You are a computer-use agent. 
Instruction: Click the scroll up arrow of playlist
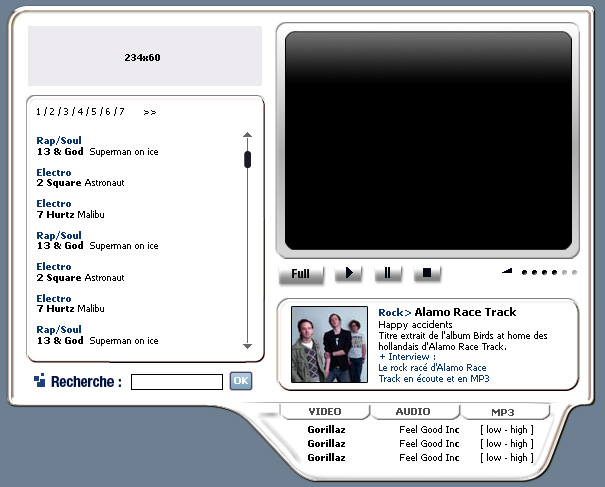(x=247, y=135)
